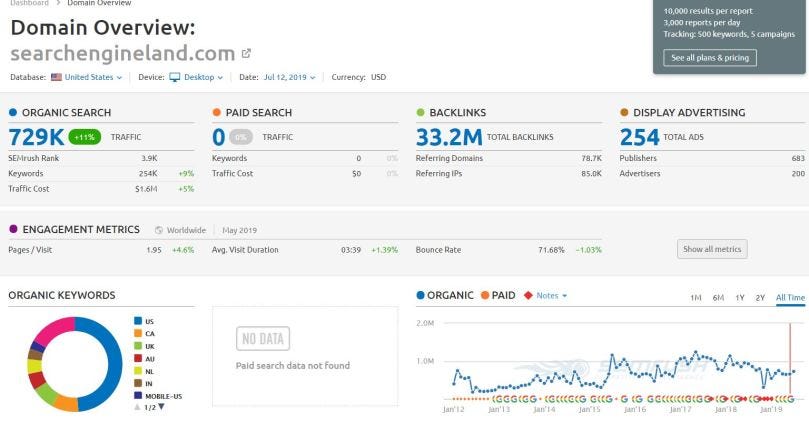Click the Advertisers 200 value
The image size is (809, 423).
click(798, 174)
